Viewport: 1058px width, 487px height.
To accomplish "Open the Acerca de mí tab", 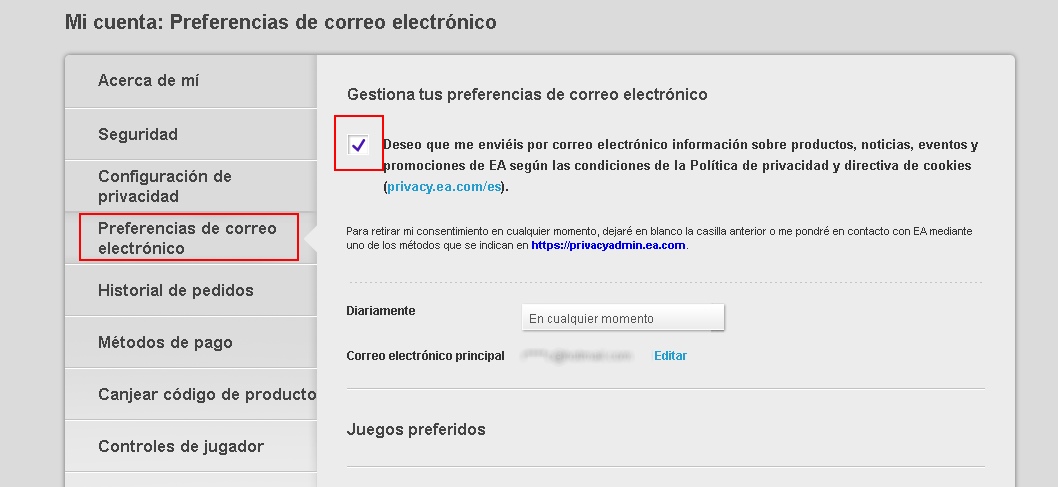I will pos(148,81).
